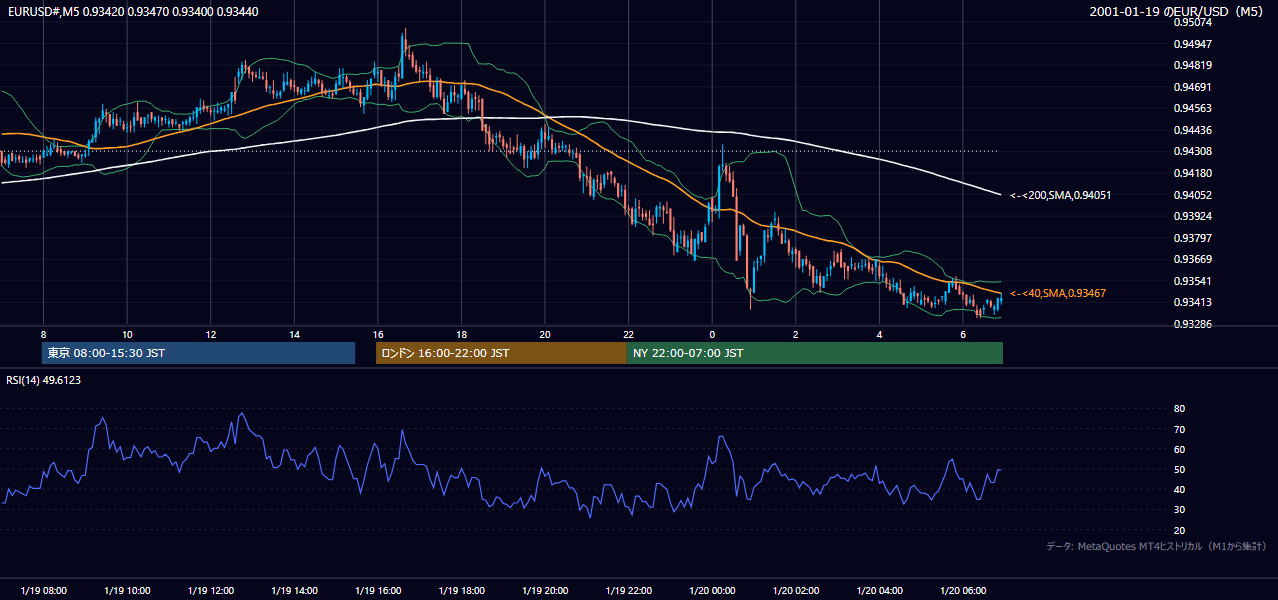Click hour tick 6 under price chart
The width and height of the screenshot is (1278, 600).
point(963,334)
